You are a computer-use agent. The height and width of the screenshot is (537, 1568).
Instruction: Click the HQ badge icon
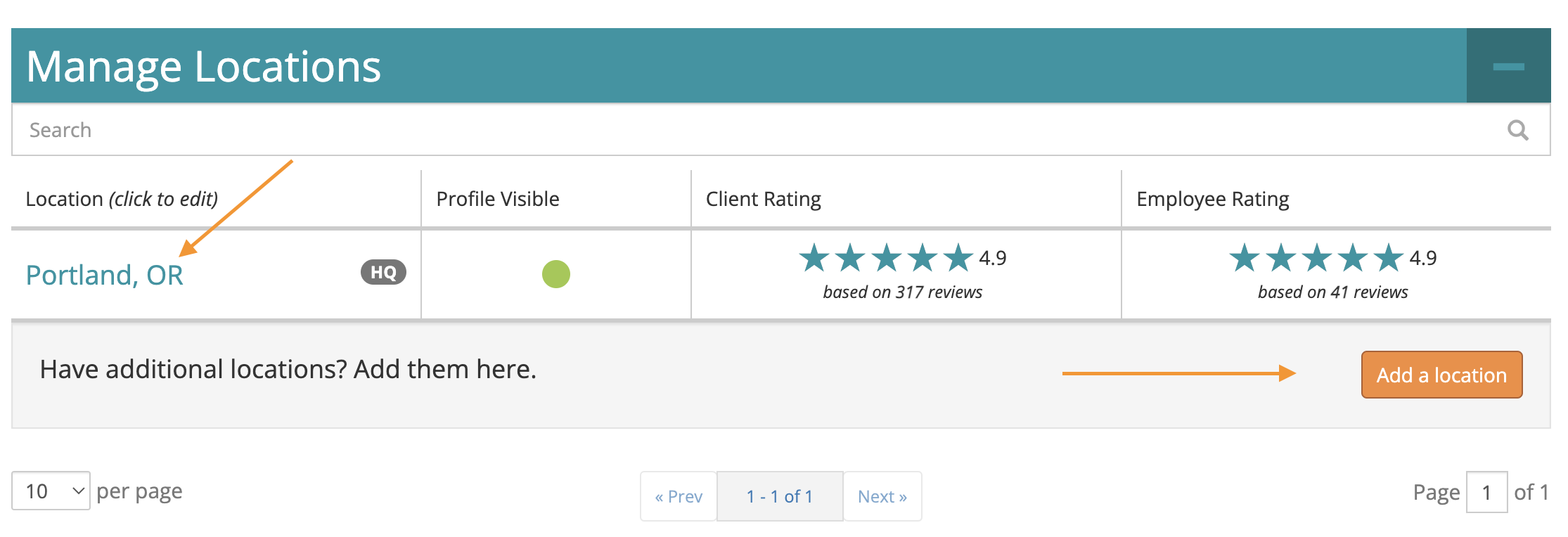[x=383, y=272]
